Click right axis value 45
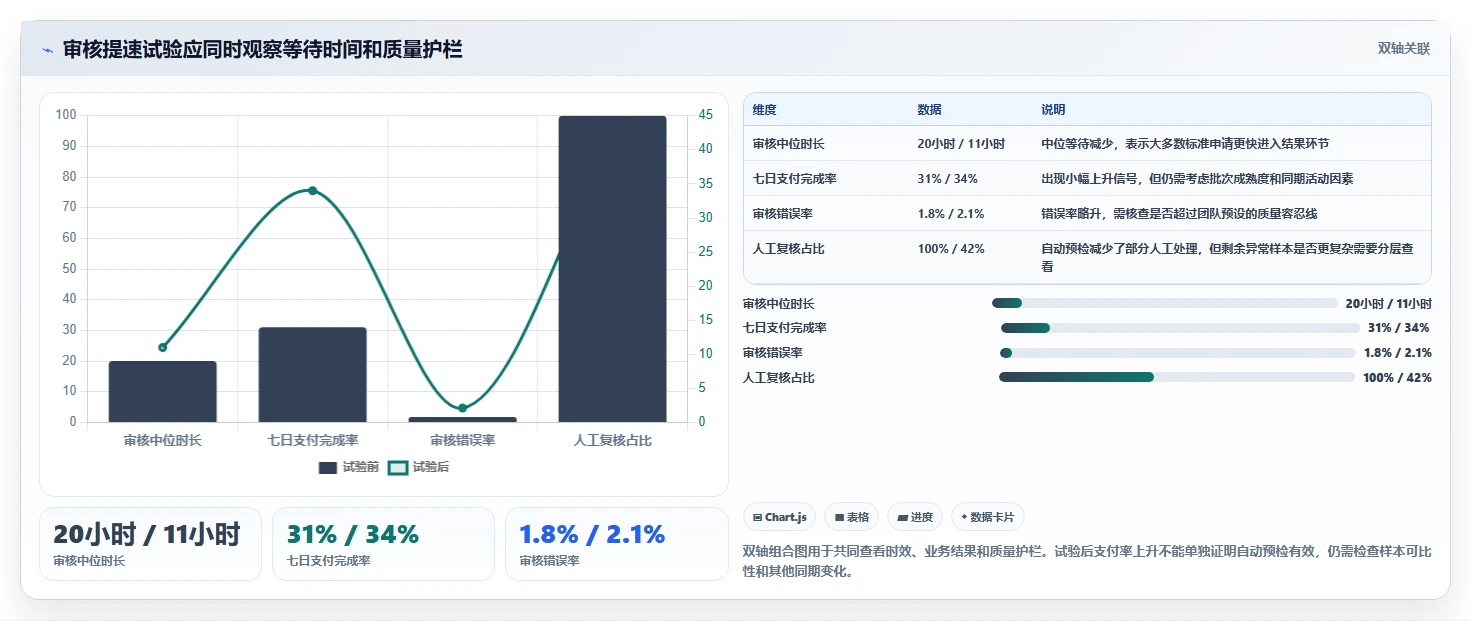The image size is (1471, 621). click(705, 115)
